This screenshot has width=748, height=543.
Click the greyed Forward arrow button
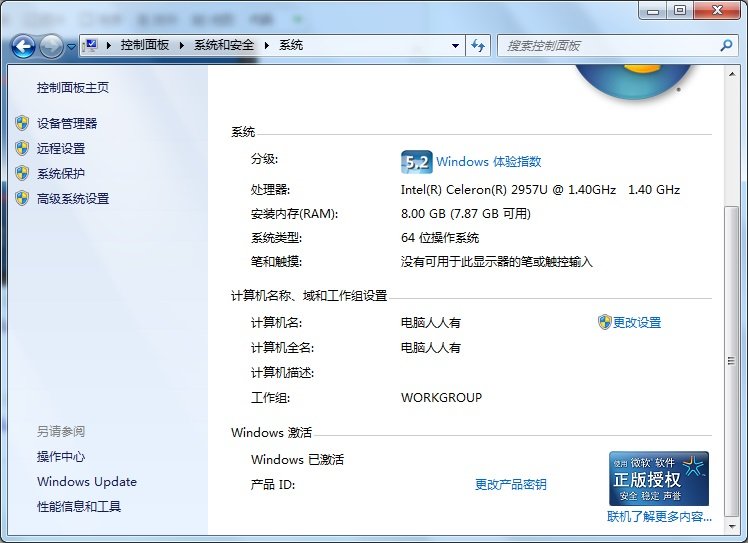click(51, 47)
